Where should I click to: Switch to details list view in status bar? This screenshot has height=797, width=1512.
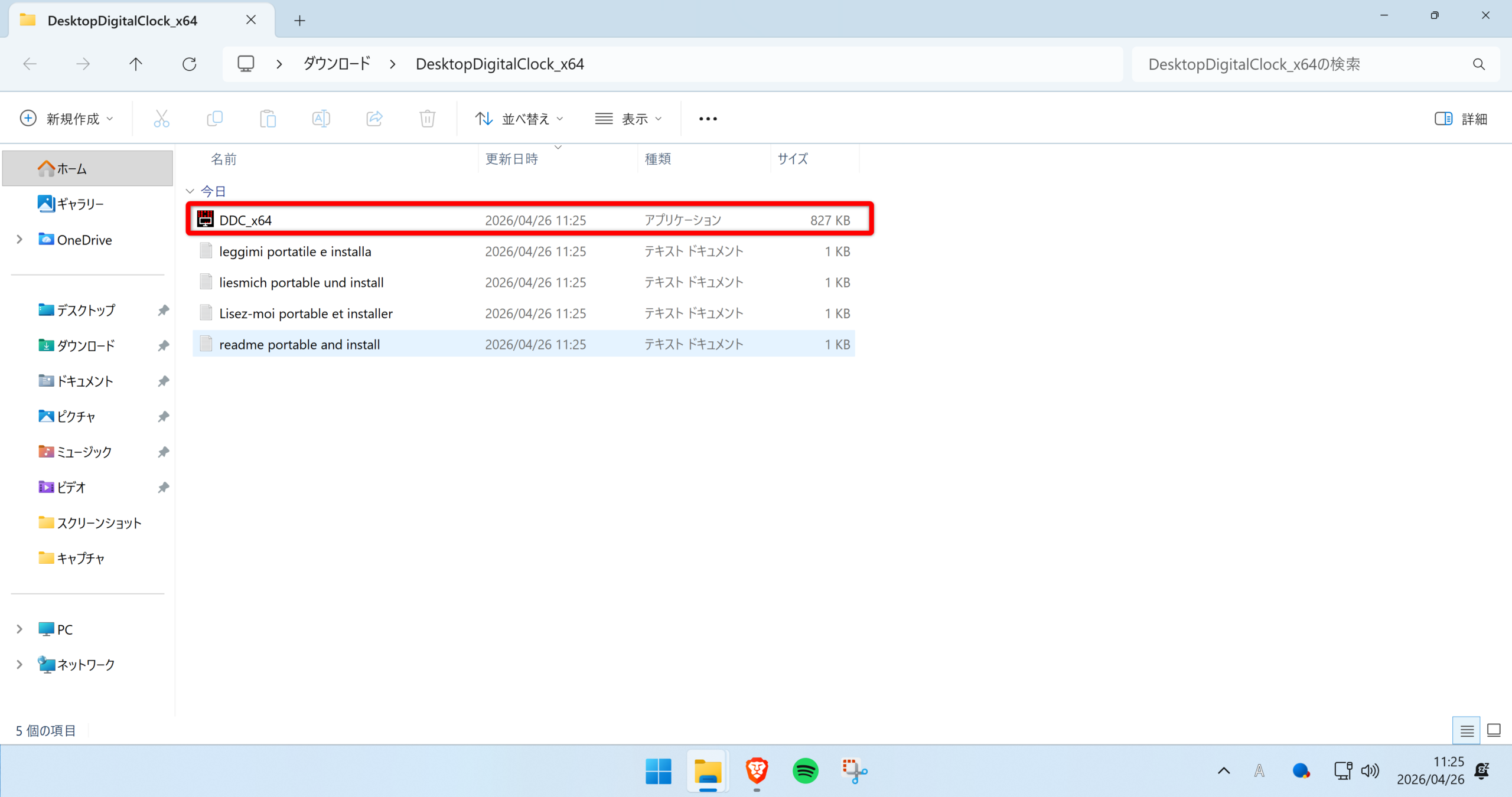(1467, 730)
